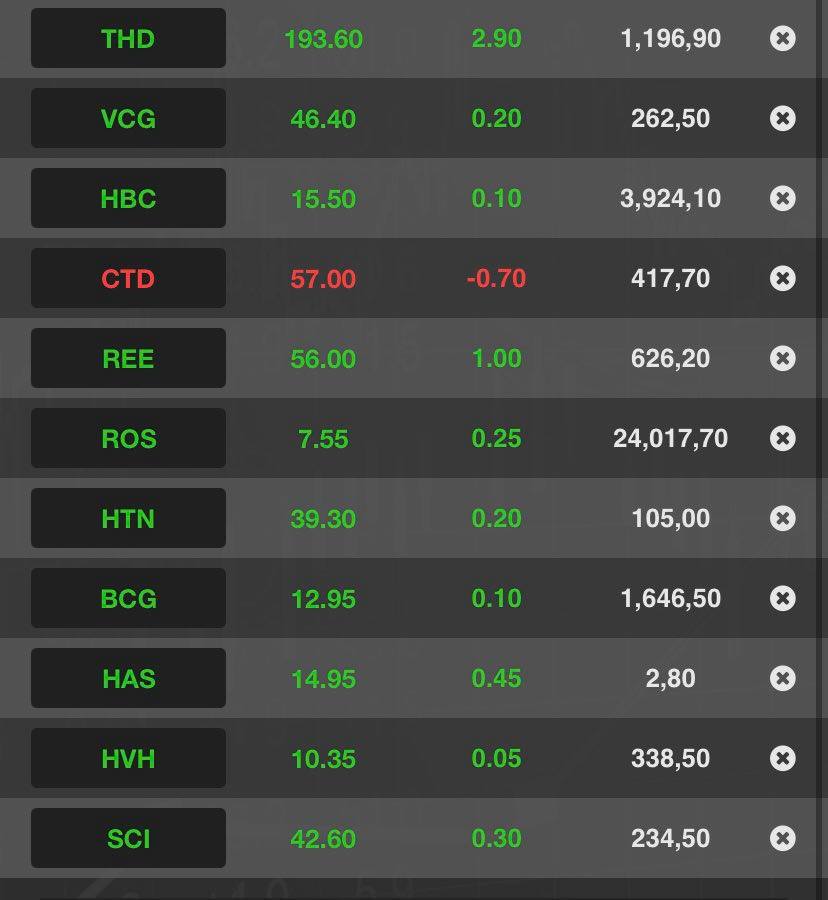Screen dimensions: 828x900
Task: Remove ROS from the list
Action: tap(783, 438)
